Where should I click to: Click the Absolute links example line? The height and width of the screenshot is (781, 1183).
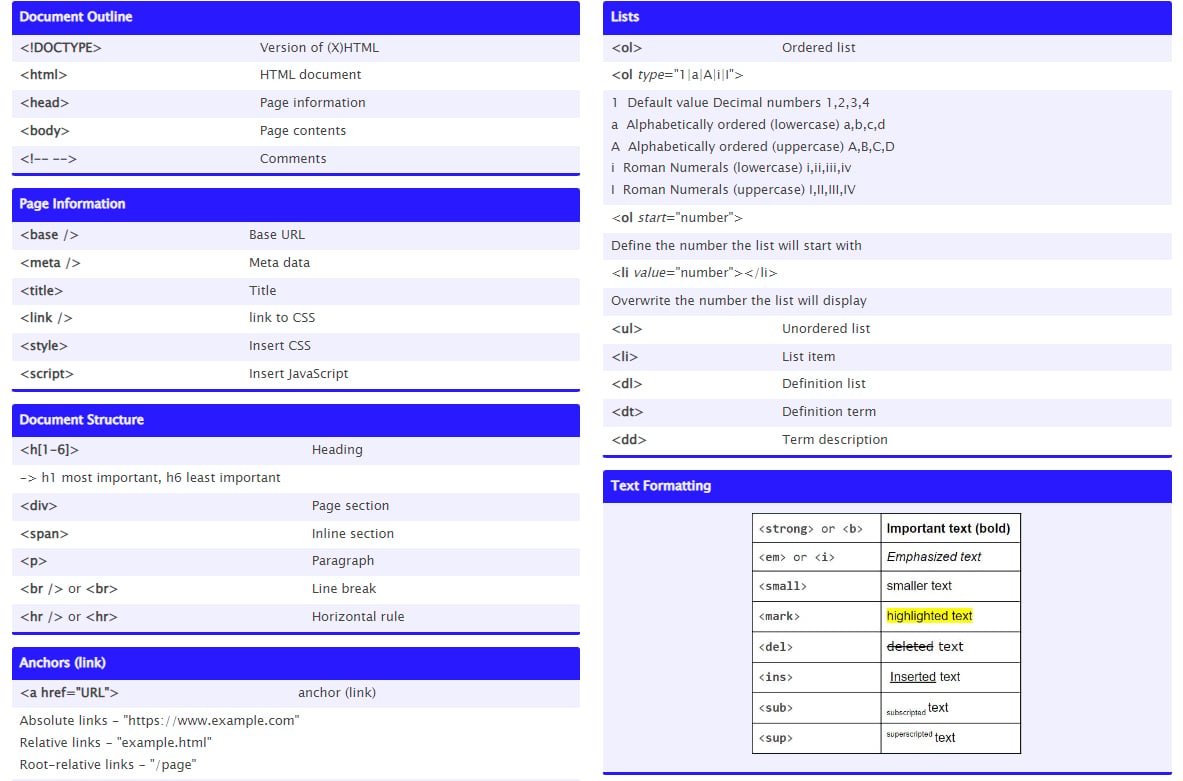click(x=159, y=721)
